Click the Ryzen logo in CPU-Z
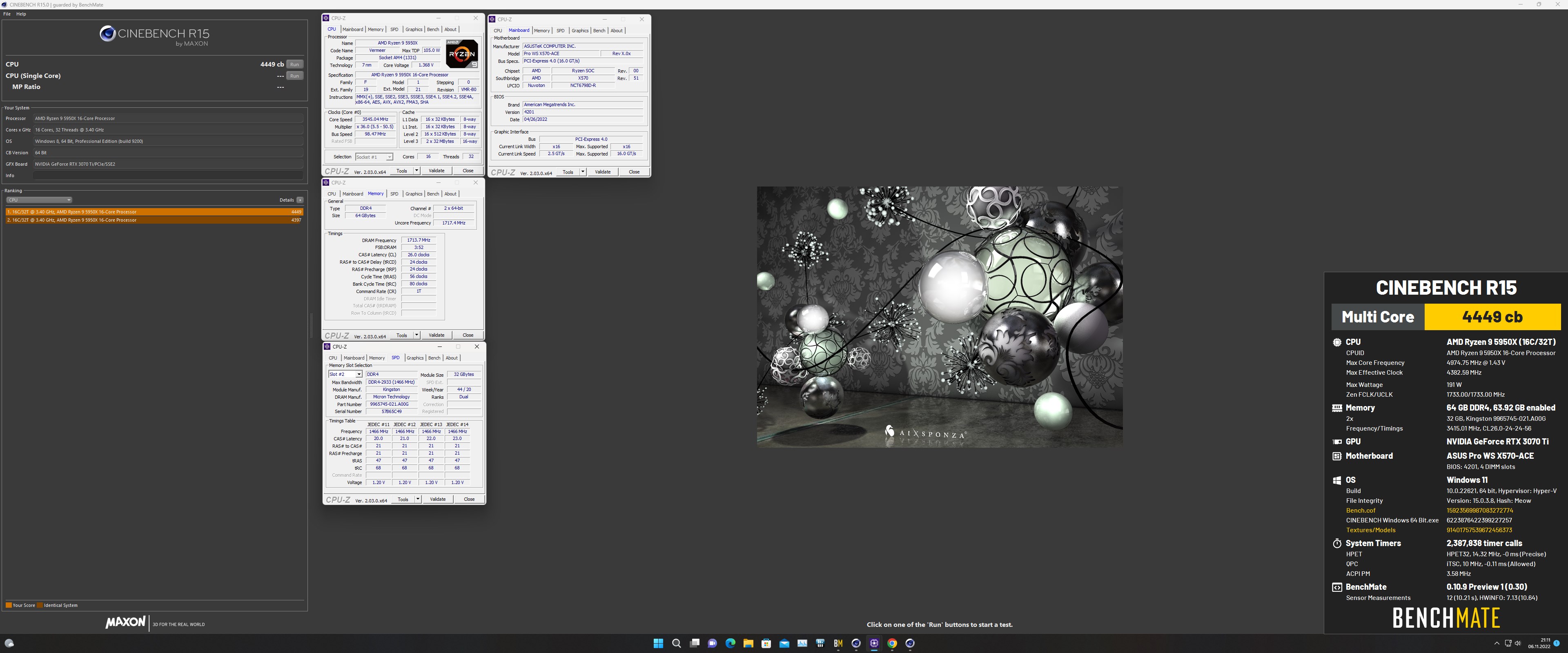1568x653 pixels. tap(461, 53)
